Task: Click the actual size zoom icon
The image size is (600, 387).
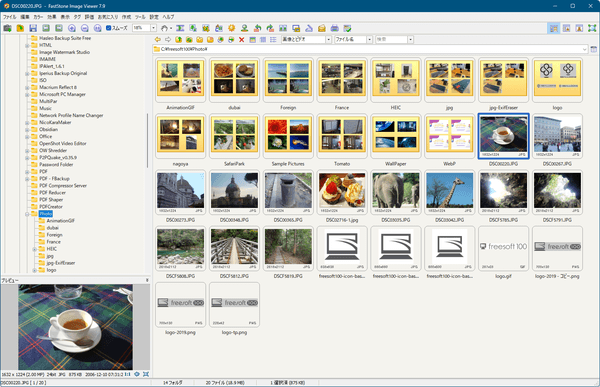Action: tap(98, 28)
